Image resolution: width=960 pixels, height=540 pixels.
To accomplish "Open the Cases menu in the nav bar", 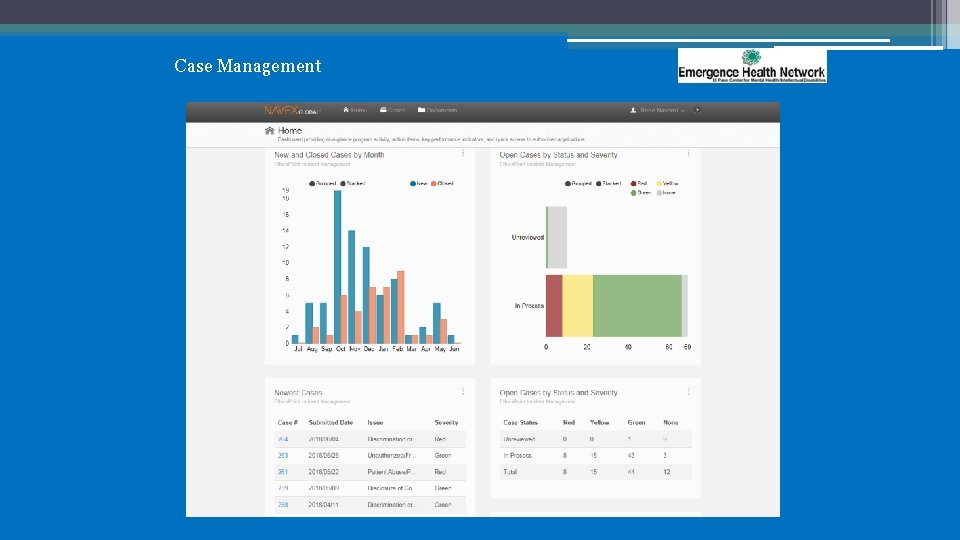I will click(x=392, y=110).
